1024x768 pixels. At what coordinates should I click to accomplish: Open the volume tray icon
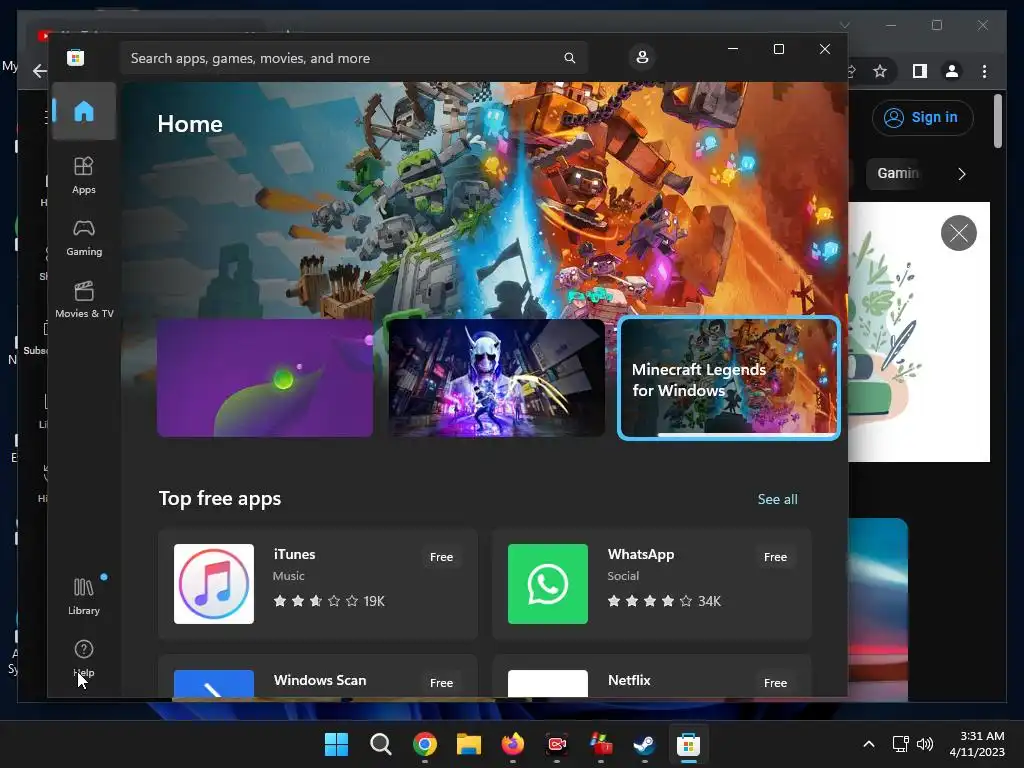pos(925,744)
